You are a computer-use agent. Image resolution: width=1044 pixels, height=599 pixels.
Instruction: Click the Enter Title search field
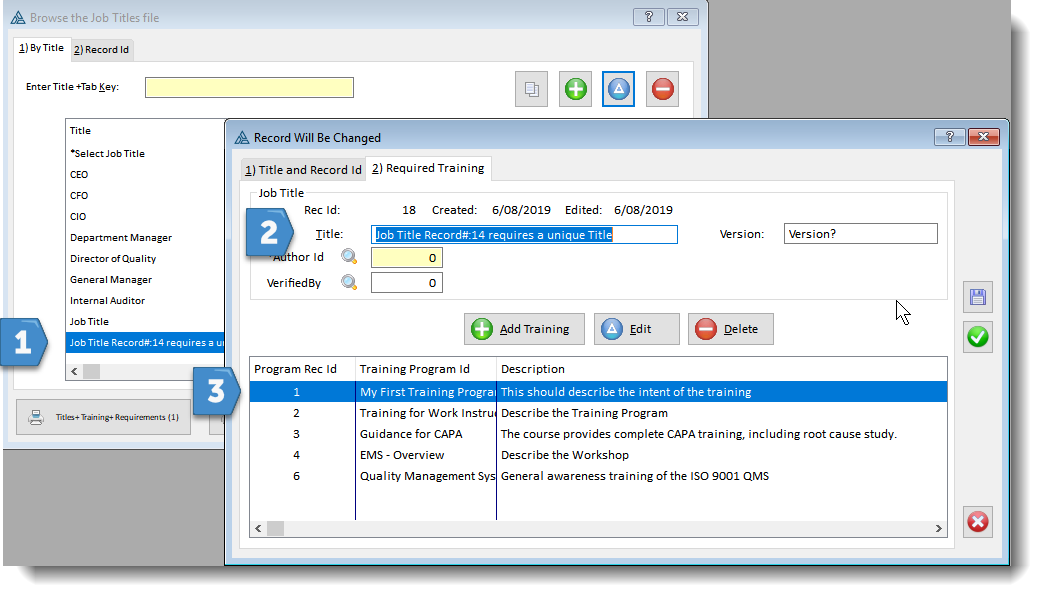[x=249, y=88]
